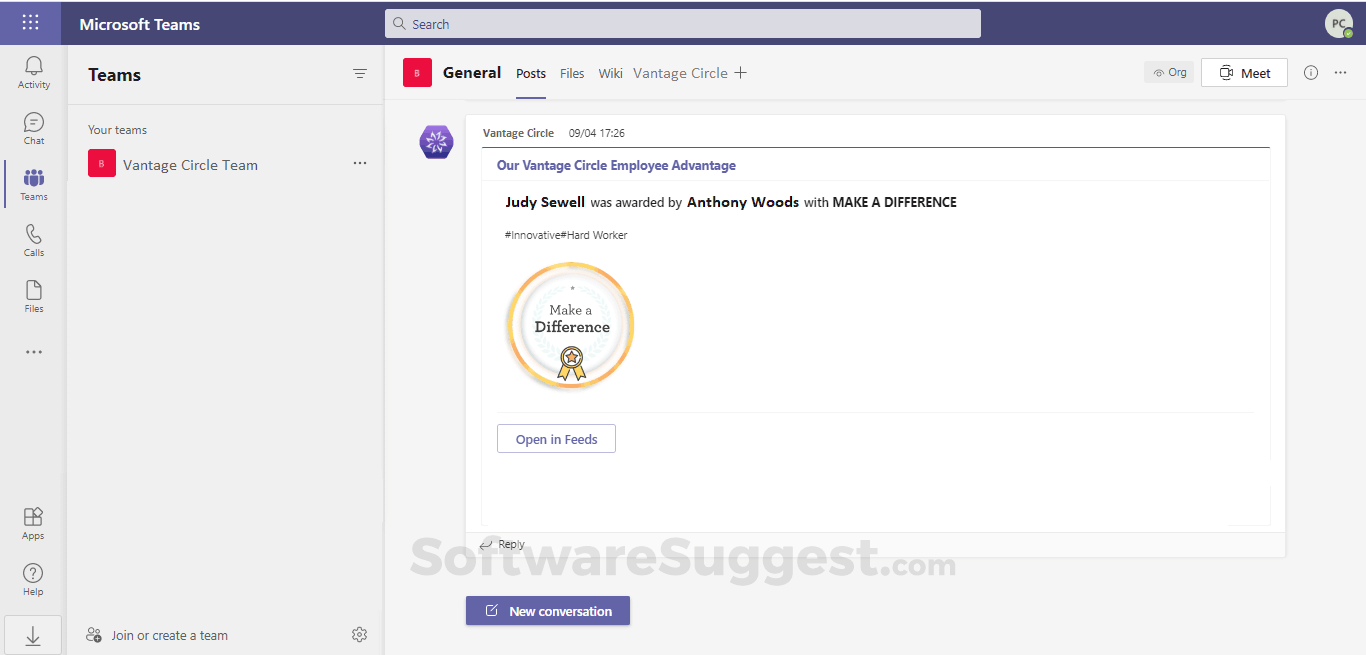The image size is (1366, 655).
Task: Open Help from the sidebar
Action: click(33, 578)
